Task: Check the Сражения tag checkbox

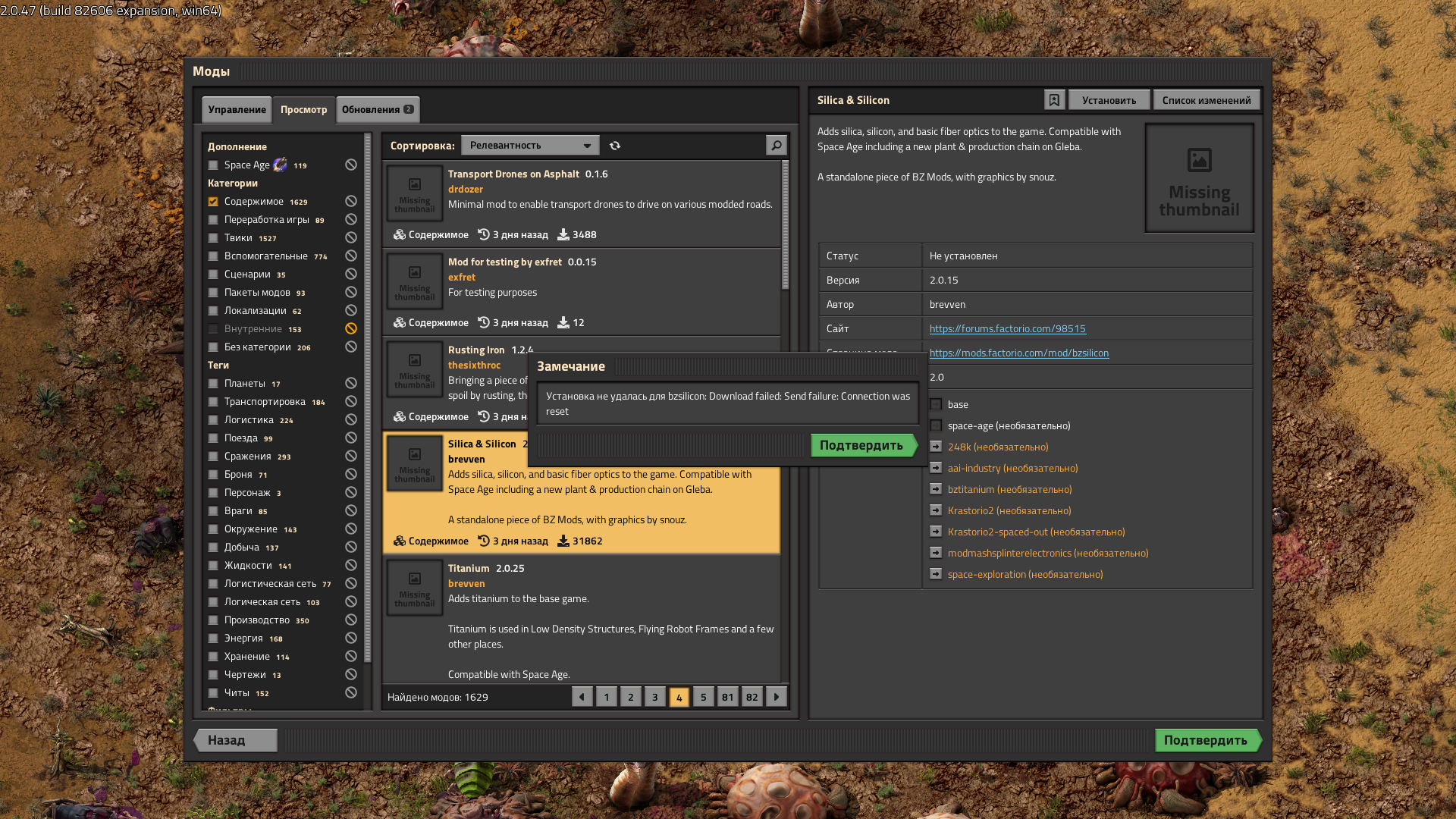Action: click(213, 456)
